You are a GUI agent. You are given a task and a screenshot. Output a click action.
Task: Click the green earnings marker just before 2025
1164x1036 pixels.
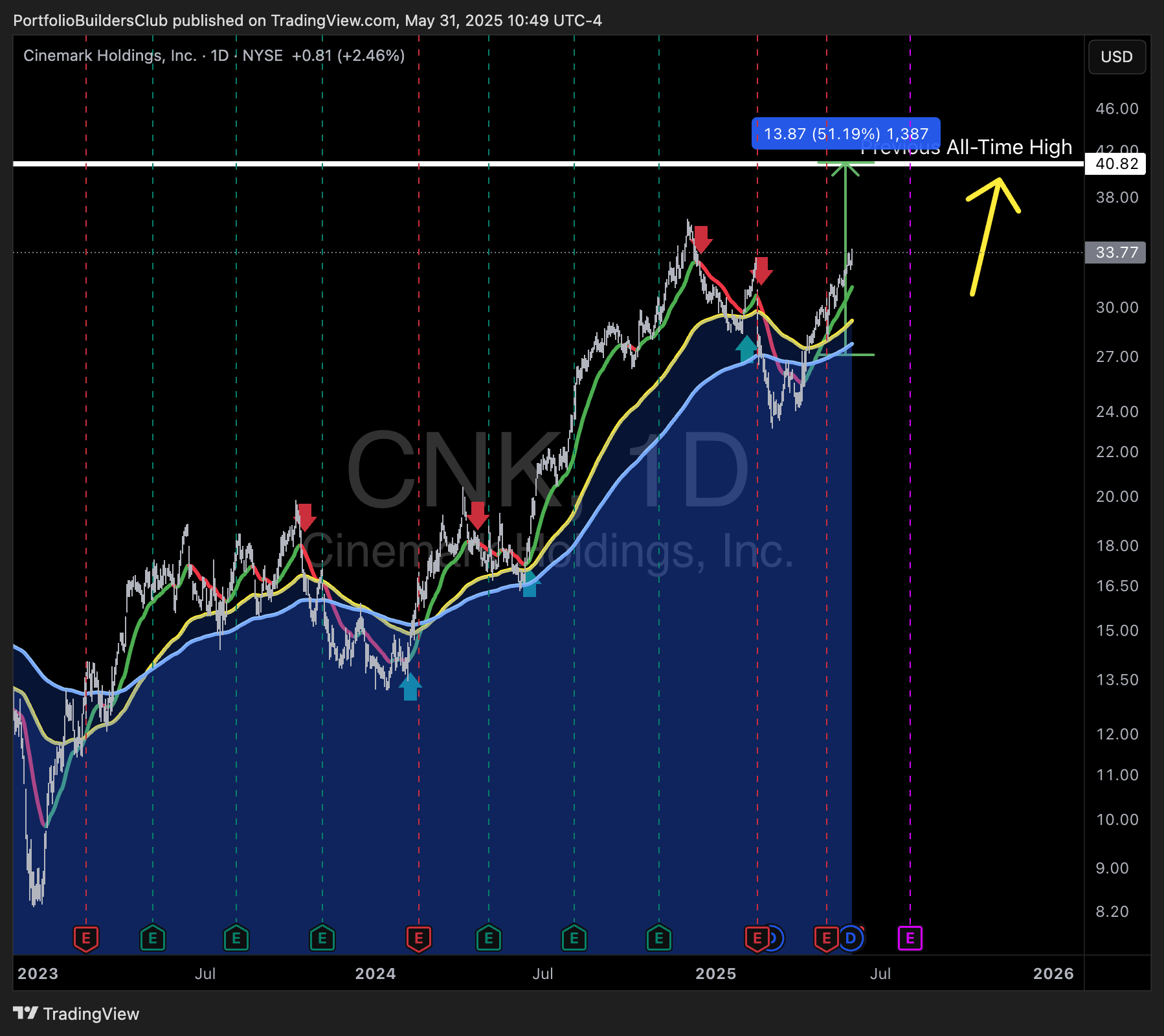[659, 938]
